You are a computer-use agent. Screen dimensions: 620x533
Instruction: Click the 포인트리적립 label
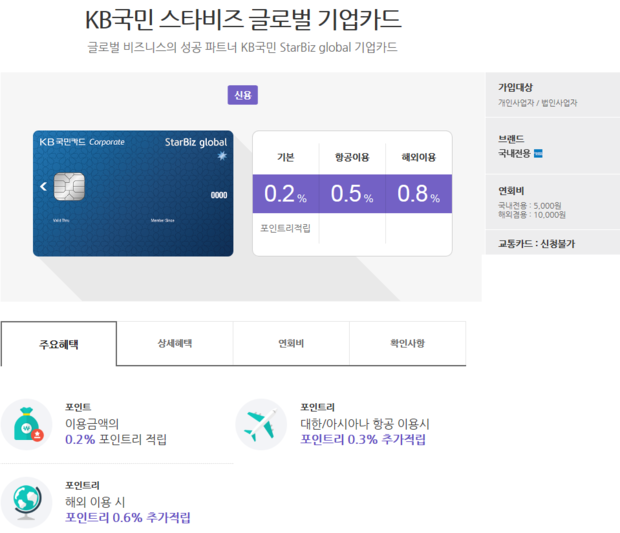[285, 228]
